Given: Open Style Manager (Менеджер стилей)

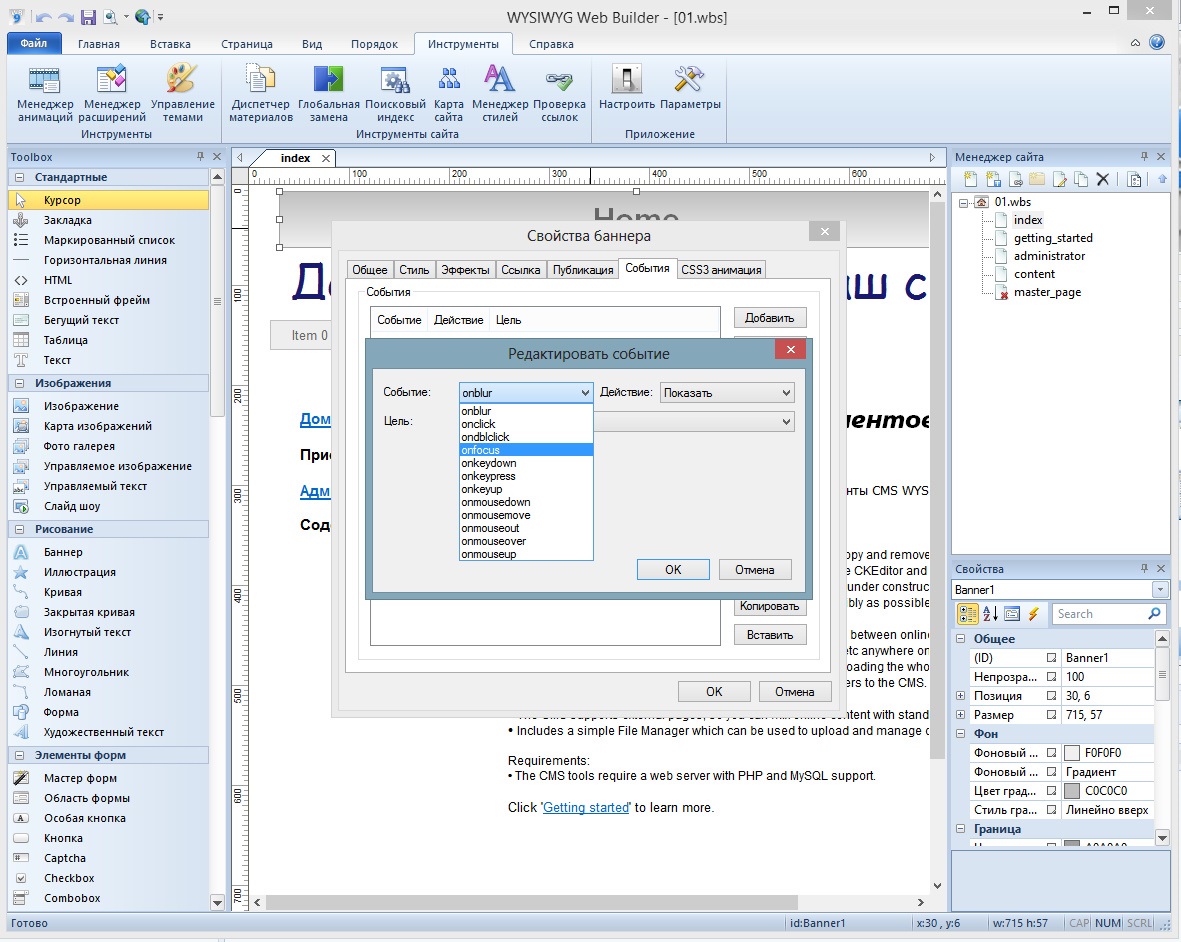Looking at the screenshot, I should [500, 94].
